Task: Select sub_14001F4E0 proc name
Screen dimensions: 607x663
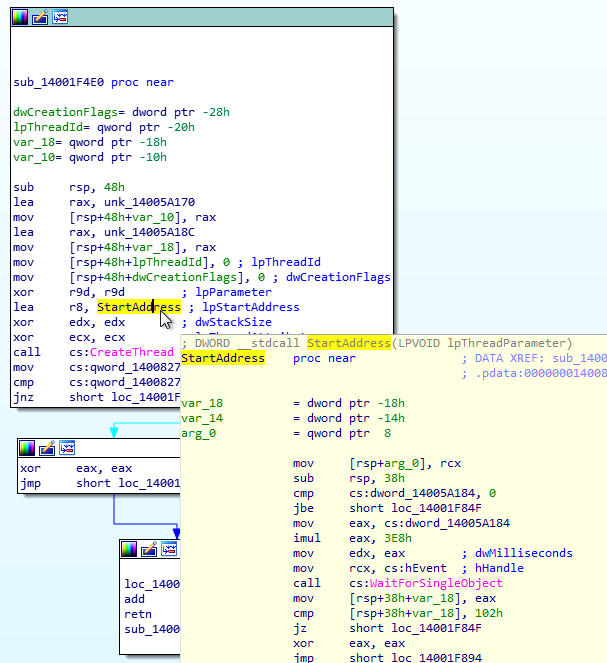Action: 58,82
